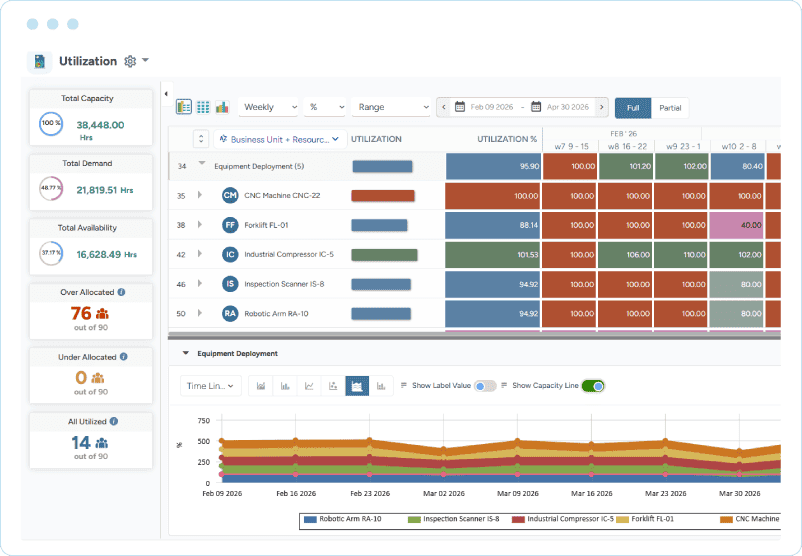Toggle the Show Capacity Line switch
Screen dimensions: 802x556
(x=593, y=386)
